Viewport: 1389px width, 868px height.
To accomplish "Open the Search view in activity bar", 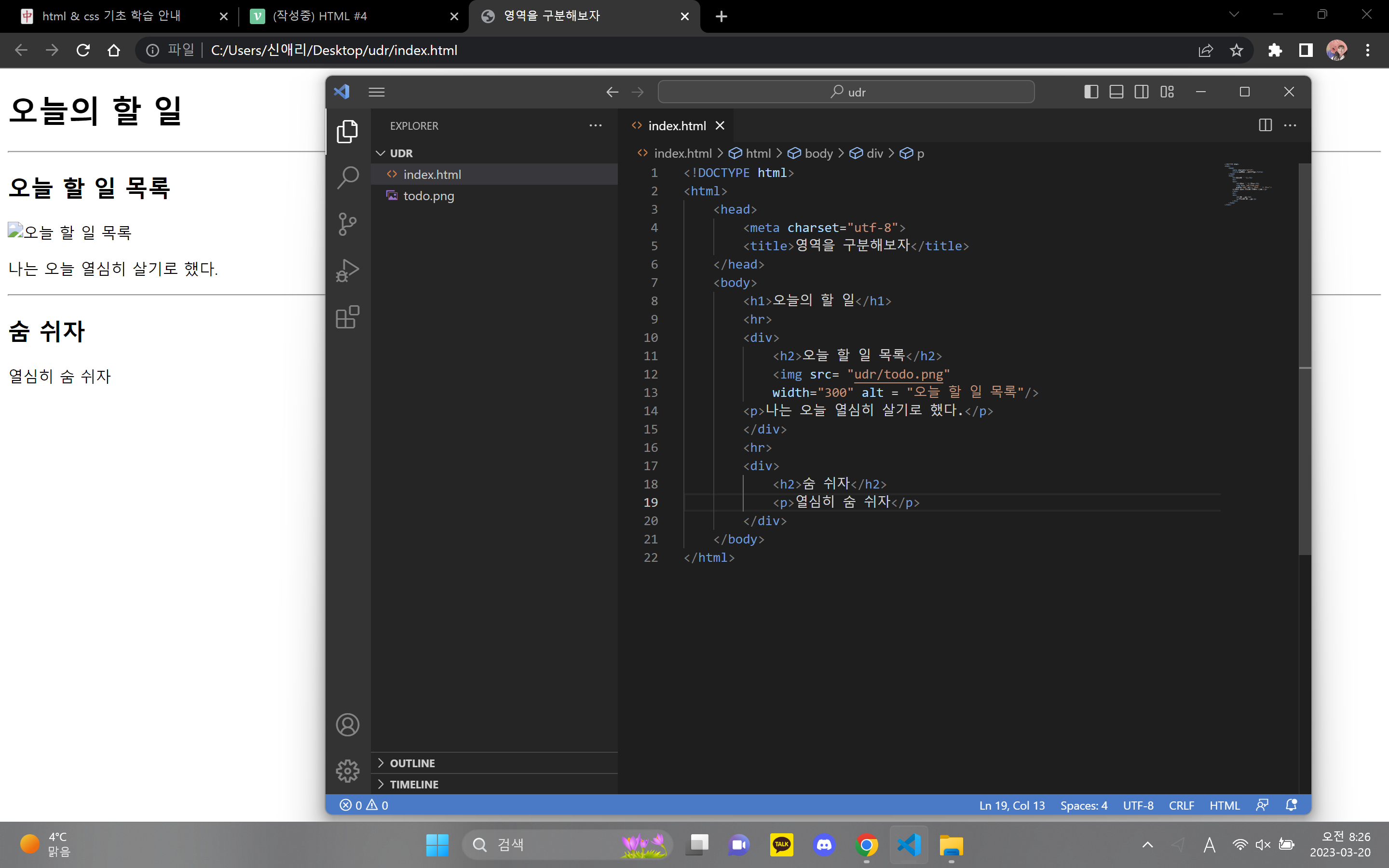I will click(x=347, y=178).
